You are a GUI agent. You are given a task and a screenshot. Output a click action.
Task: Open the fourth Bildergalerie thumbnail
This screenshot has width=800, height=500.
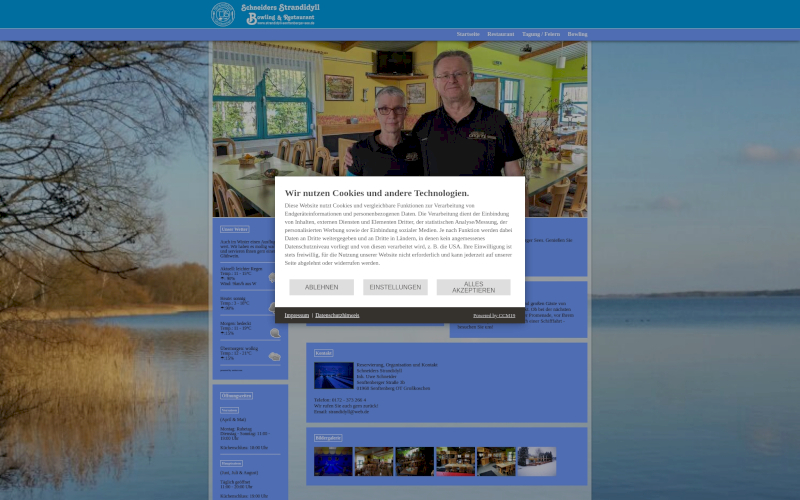(x=455, y=461)
